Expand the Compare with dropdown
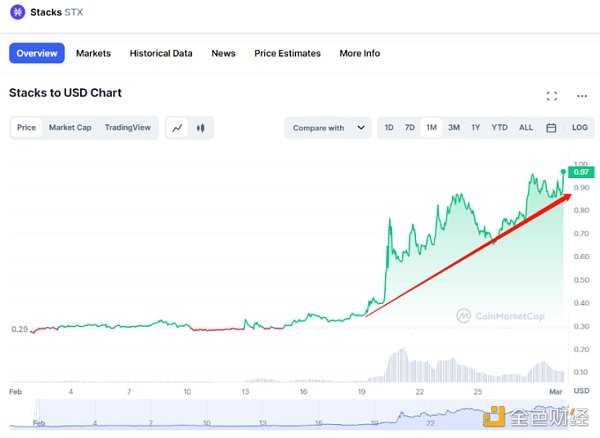This screenshot has height=438, width=600. click(x=328, y=128)
